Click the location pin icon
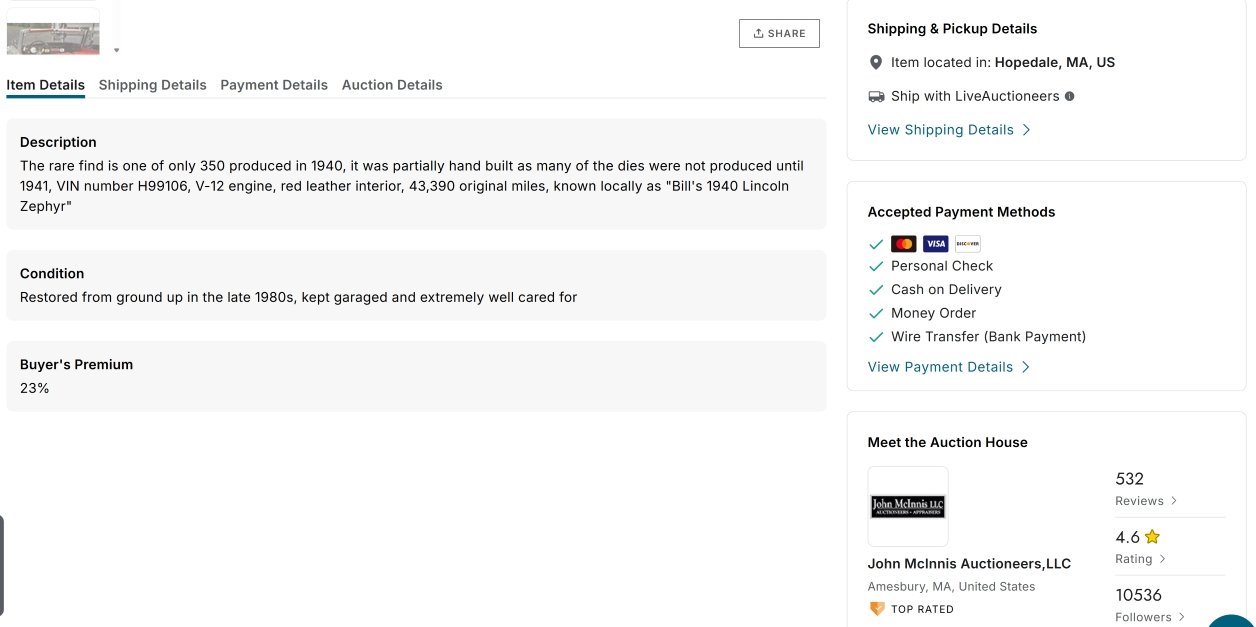This screenshot has height=627, width=1256. [876, 63]
